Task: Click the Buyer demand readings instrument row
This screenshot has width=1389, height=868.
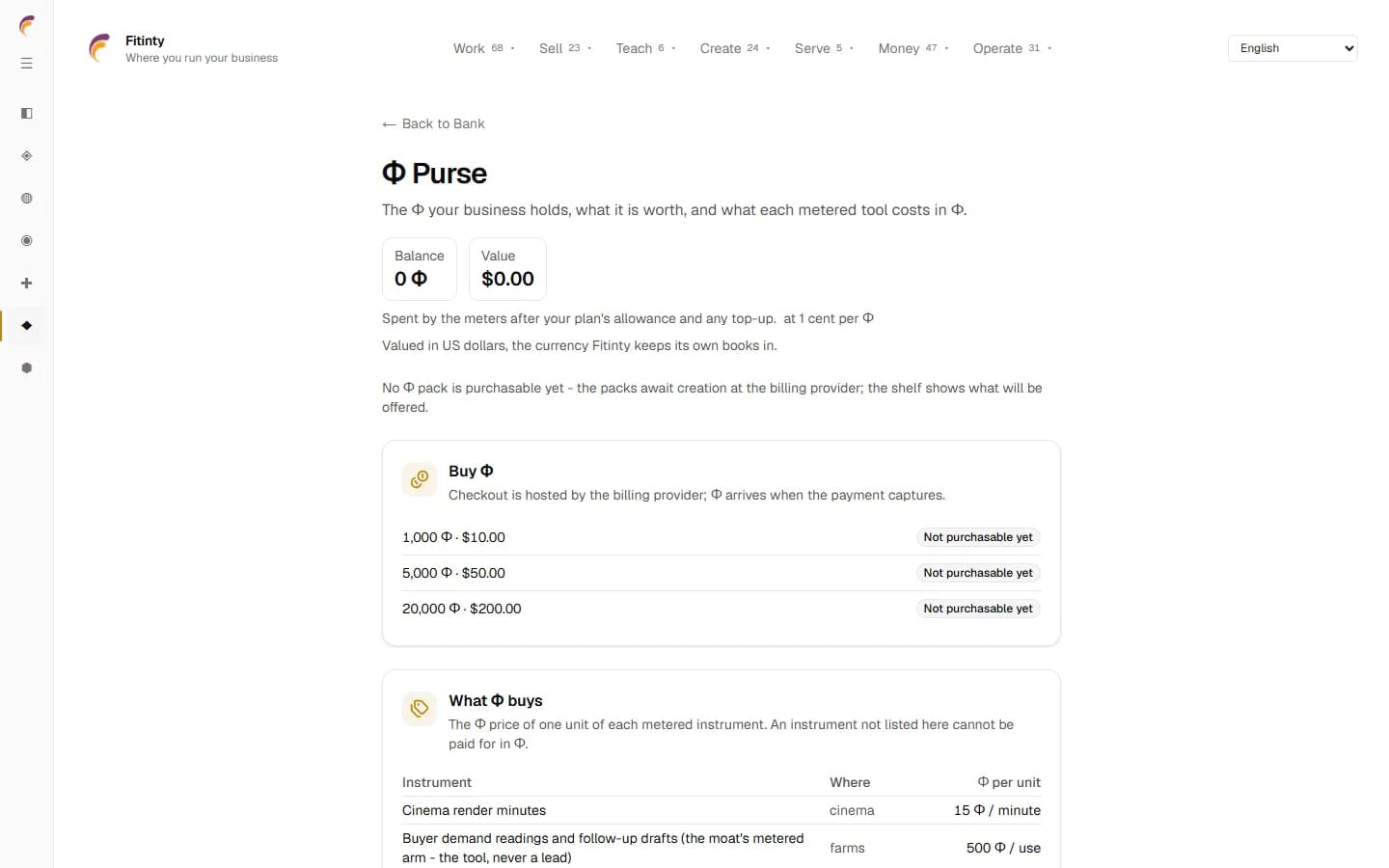Action: 722,848
